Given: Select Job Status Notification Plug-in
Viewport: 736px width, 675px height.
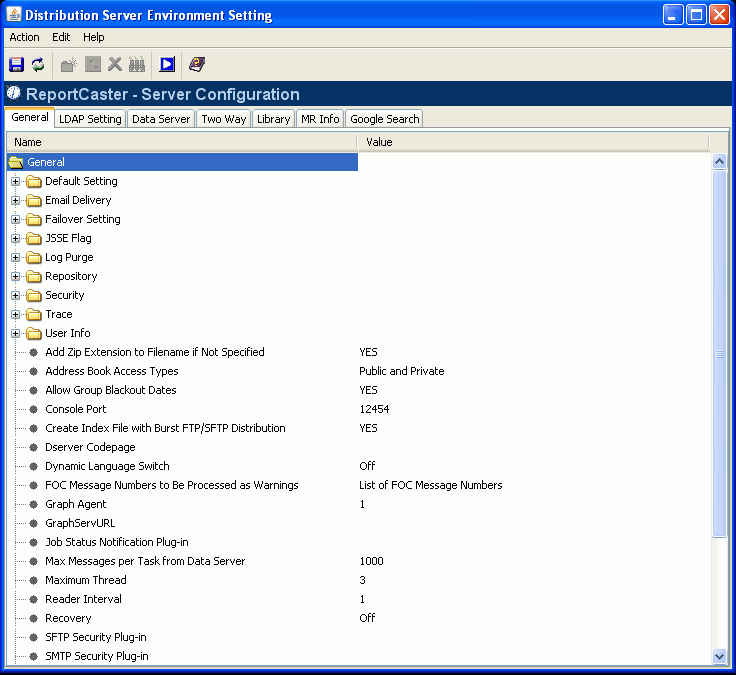Looking at the screenshot, I should 117,542.
